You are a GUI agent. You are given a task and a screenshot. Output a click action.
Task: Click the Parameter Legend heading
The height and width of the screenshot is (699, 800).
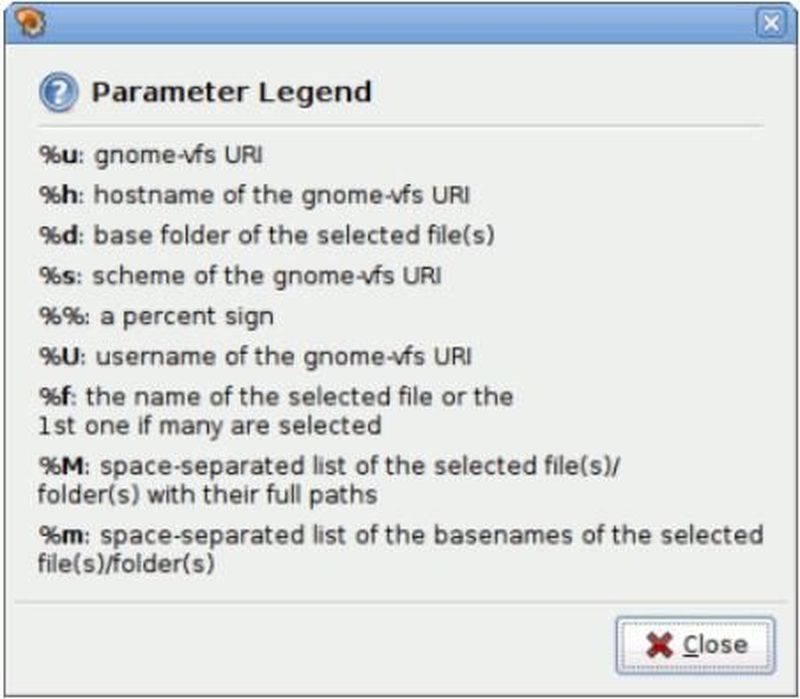click(x=231, y=93)
